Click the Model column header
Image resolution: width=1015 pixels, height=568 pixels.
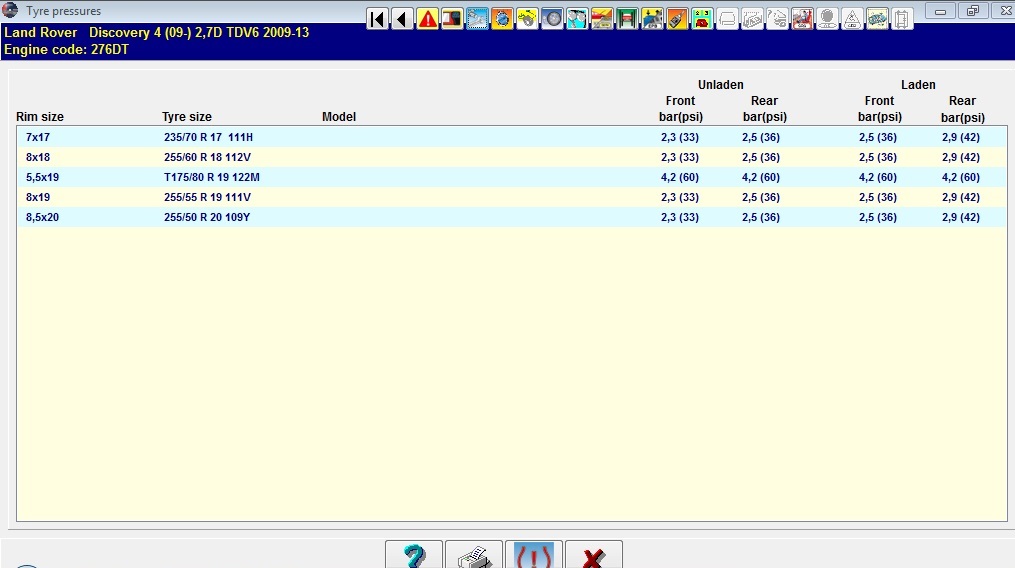339,117
